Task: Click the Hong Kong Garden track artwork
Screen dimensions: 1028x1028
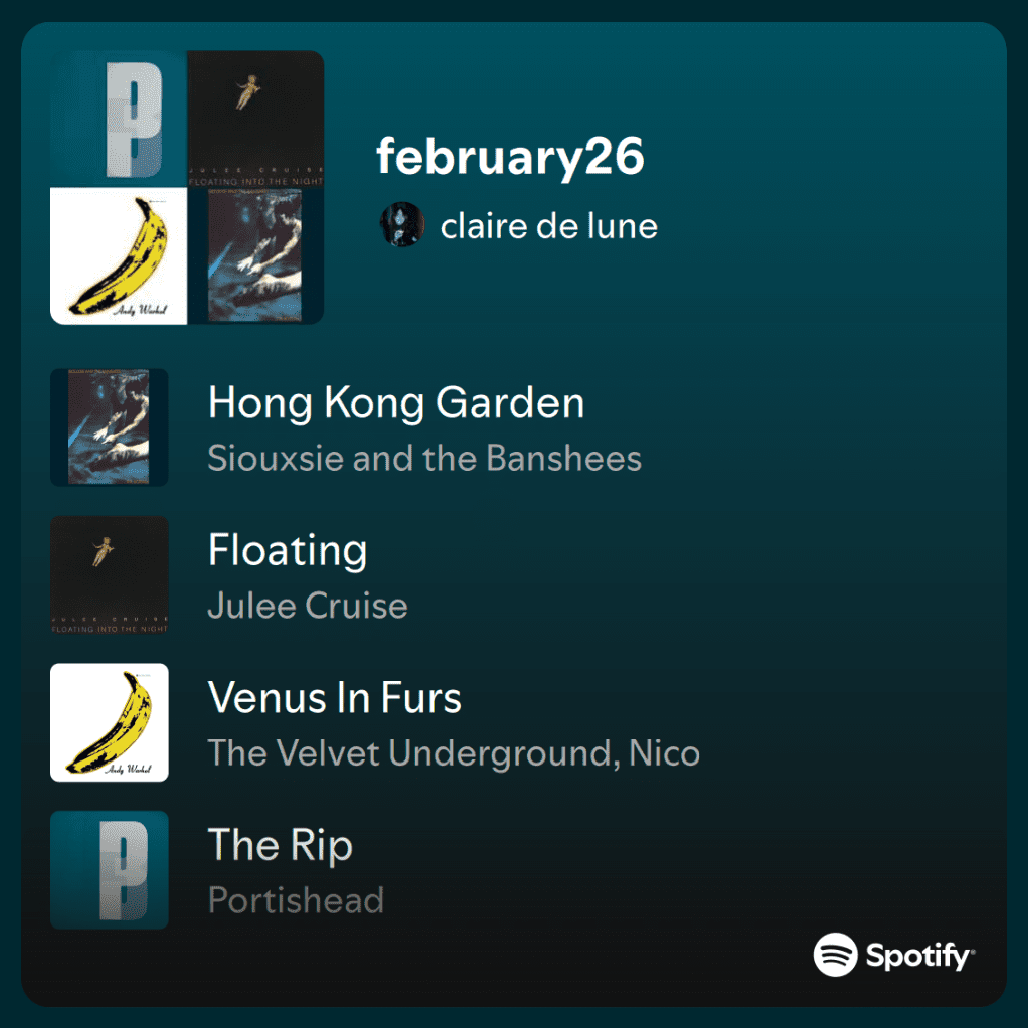Action: [109, 427]
